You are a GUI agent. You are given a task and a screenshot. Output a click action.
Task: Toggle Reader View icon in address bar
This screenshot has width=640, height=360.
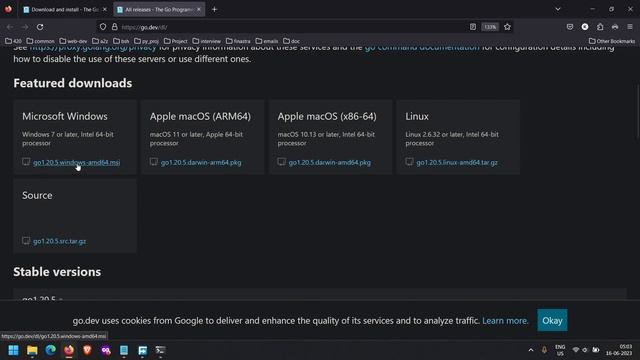tap(473, 27)
